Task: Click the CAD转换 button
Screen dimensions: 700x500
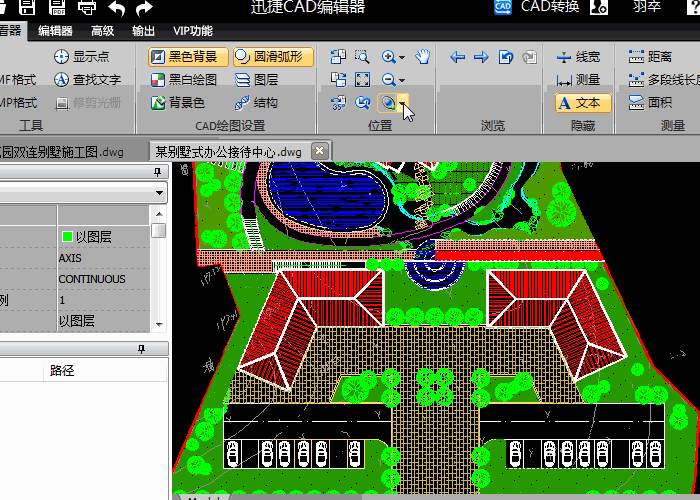Action: point(536,8)
